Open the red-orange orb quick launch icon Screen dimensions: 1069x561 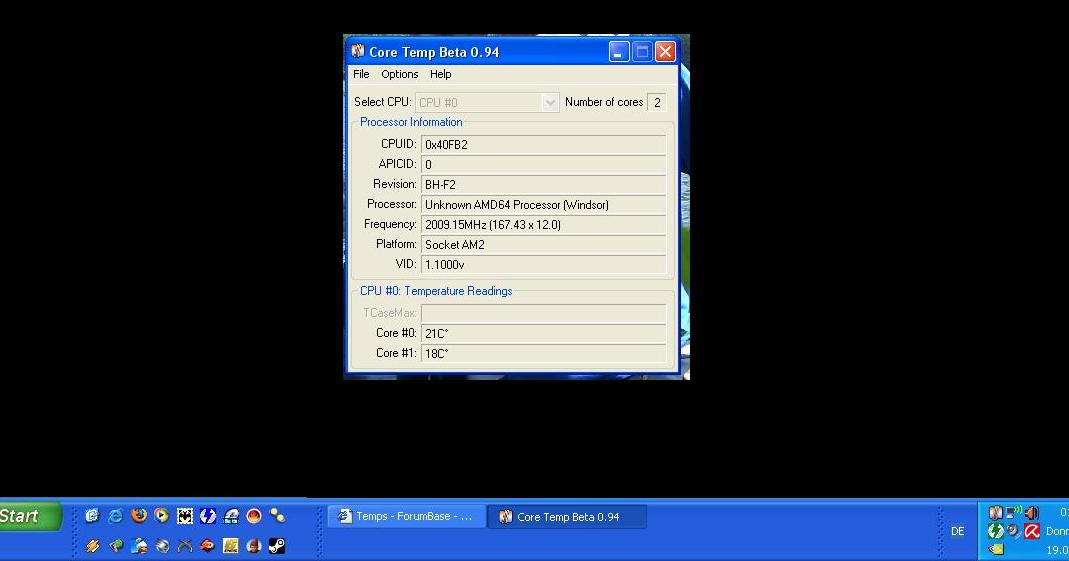(x=254, y=516)
